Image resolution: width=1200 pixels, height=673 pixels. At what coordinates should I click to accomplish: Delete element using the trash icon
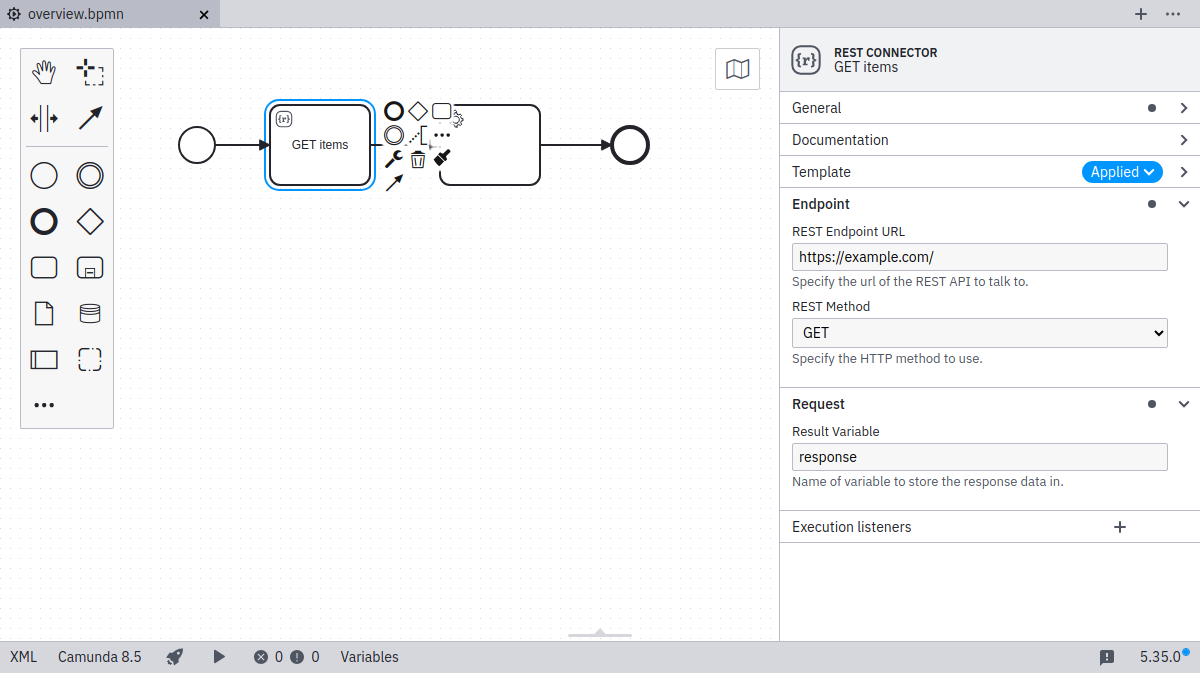pos(418,159)
